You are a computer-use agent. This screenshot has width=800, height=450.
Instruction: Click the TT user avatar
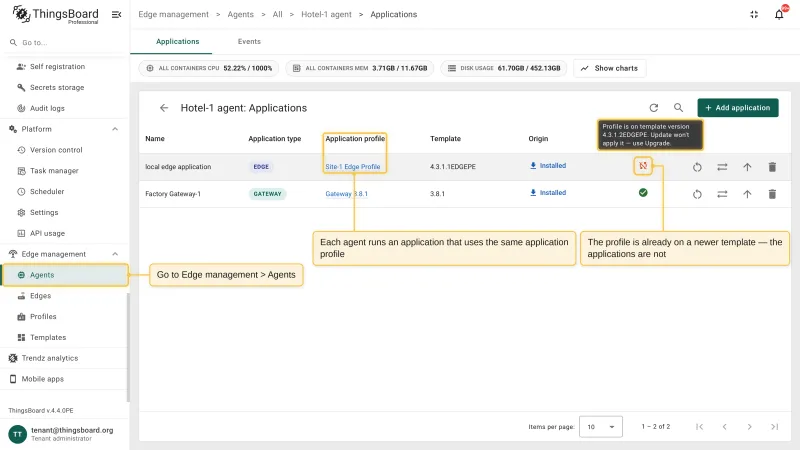tap(17, 434)
